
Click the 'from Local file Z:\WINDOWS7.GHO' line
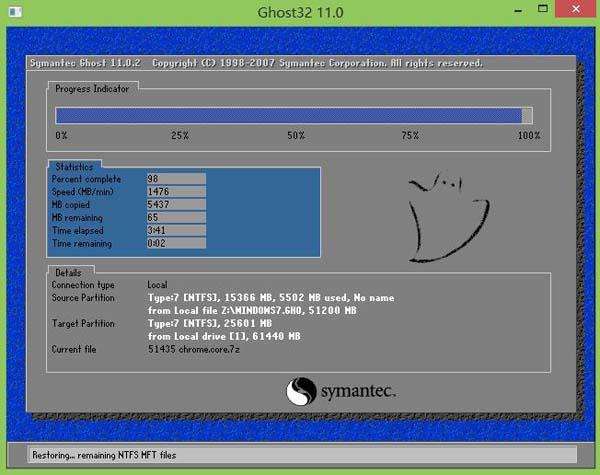(x=252, y=310)
